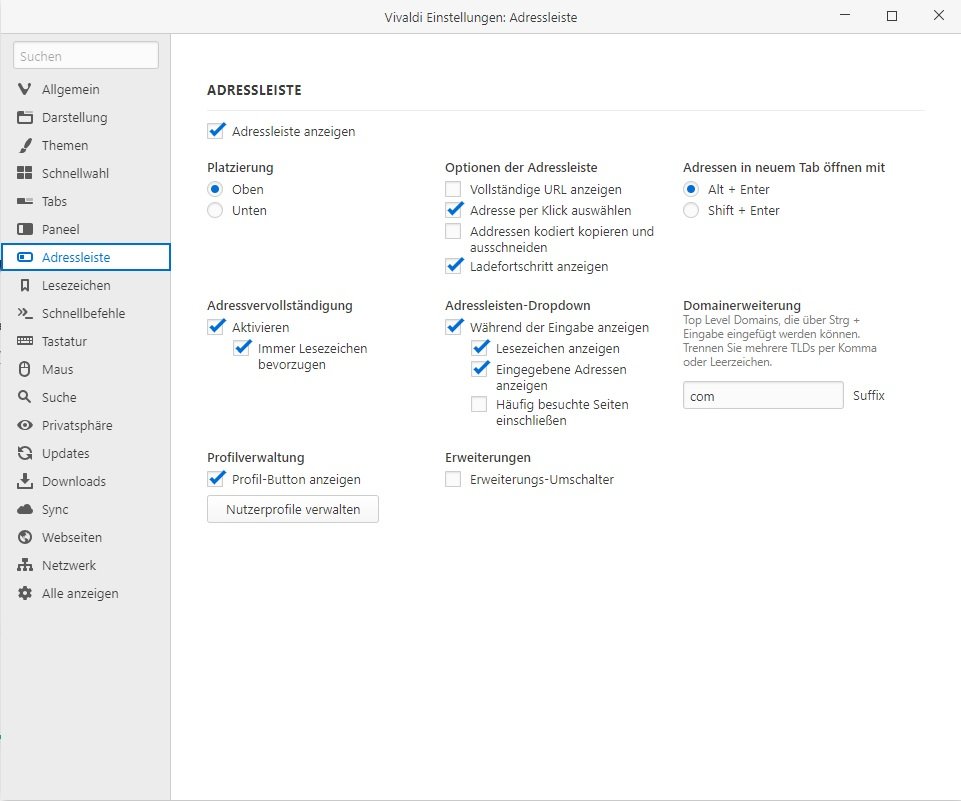
Task: Click the Tabs icon in sidebar
Action: (25, 201)
